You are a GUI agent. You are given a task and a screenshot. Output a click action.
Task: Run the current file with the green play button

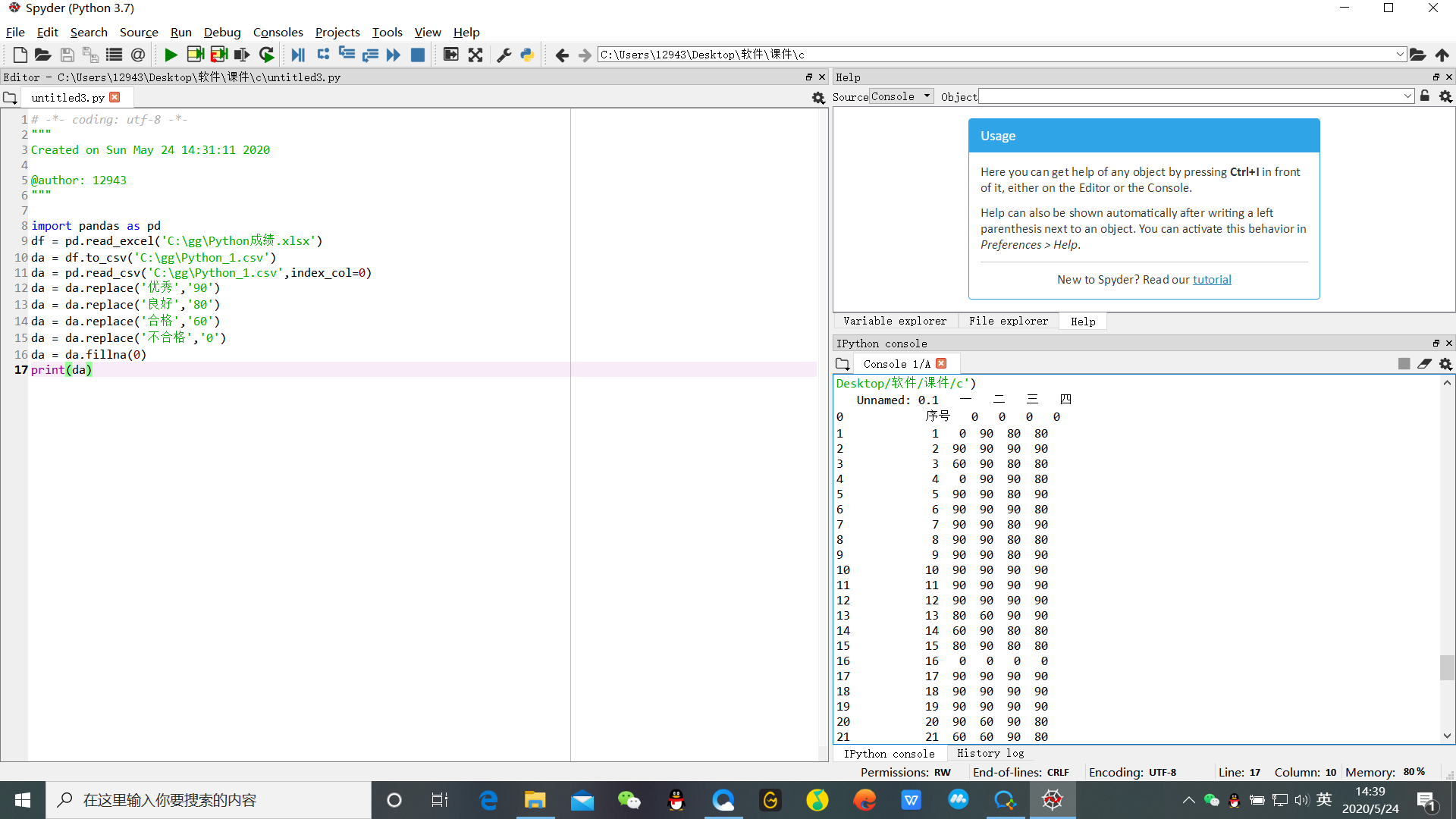(x=171, y=55)
